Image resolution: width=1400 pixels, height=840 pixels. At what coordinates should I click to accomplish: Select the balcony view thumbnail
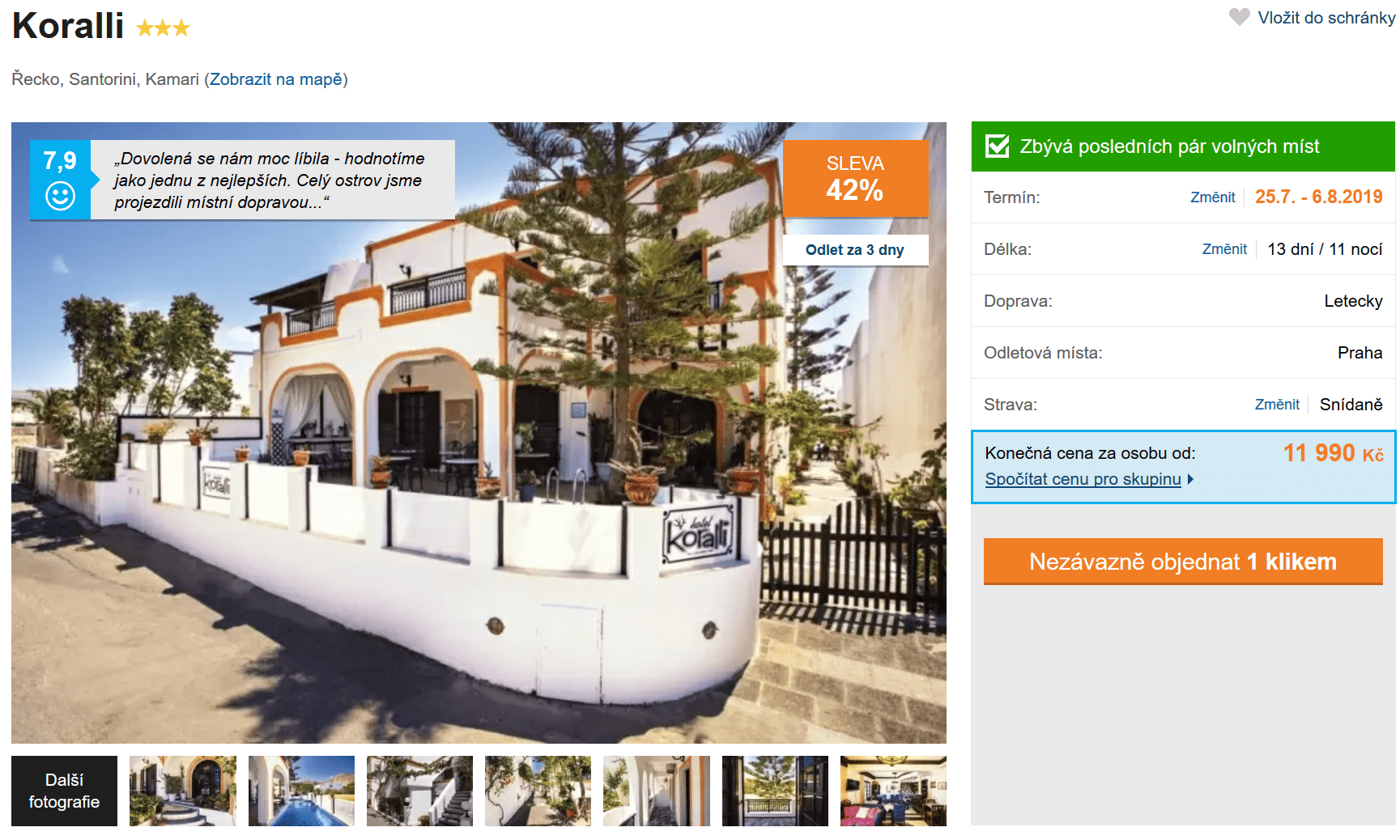[775, 791]
